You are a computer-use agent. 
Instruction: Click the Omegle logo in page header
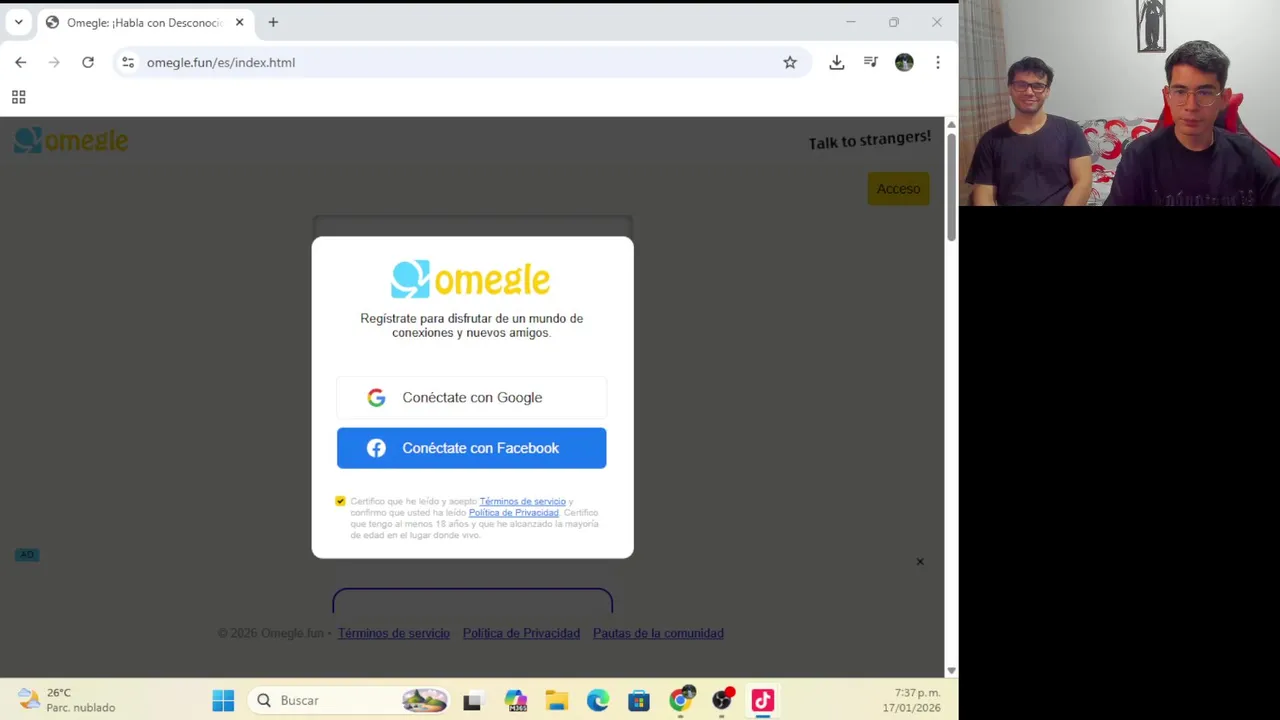click(x=71, y=141)
